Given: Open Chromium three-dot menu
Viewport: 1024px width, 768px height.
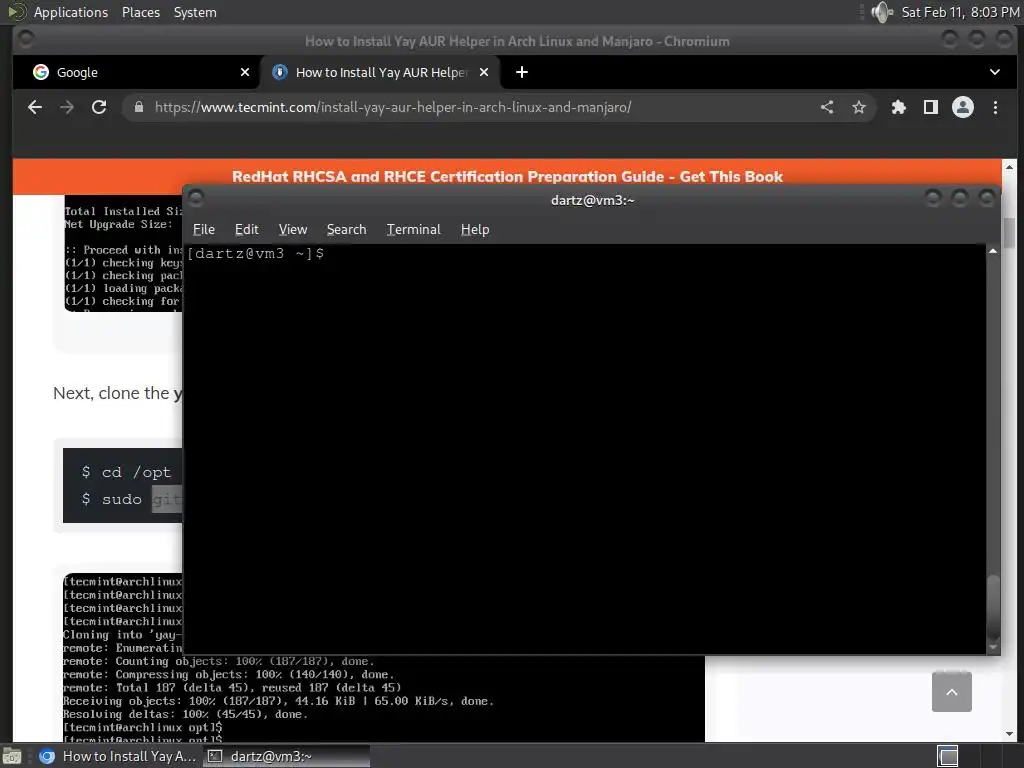Looking at the screenshot, I should click(x=995, y=107).
